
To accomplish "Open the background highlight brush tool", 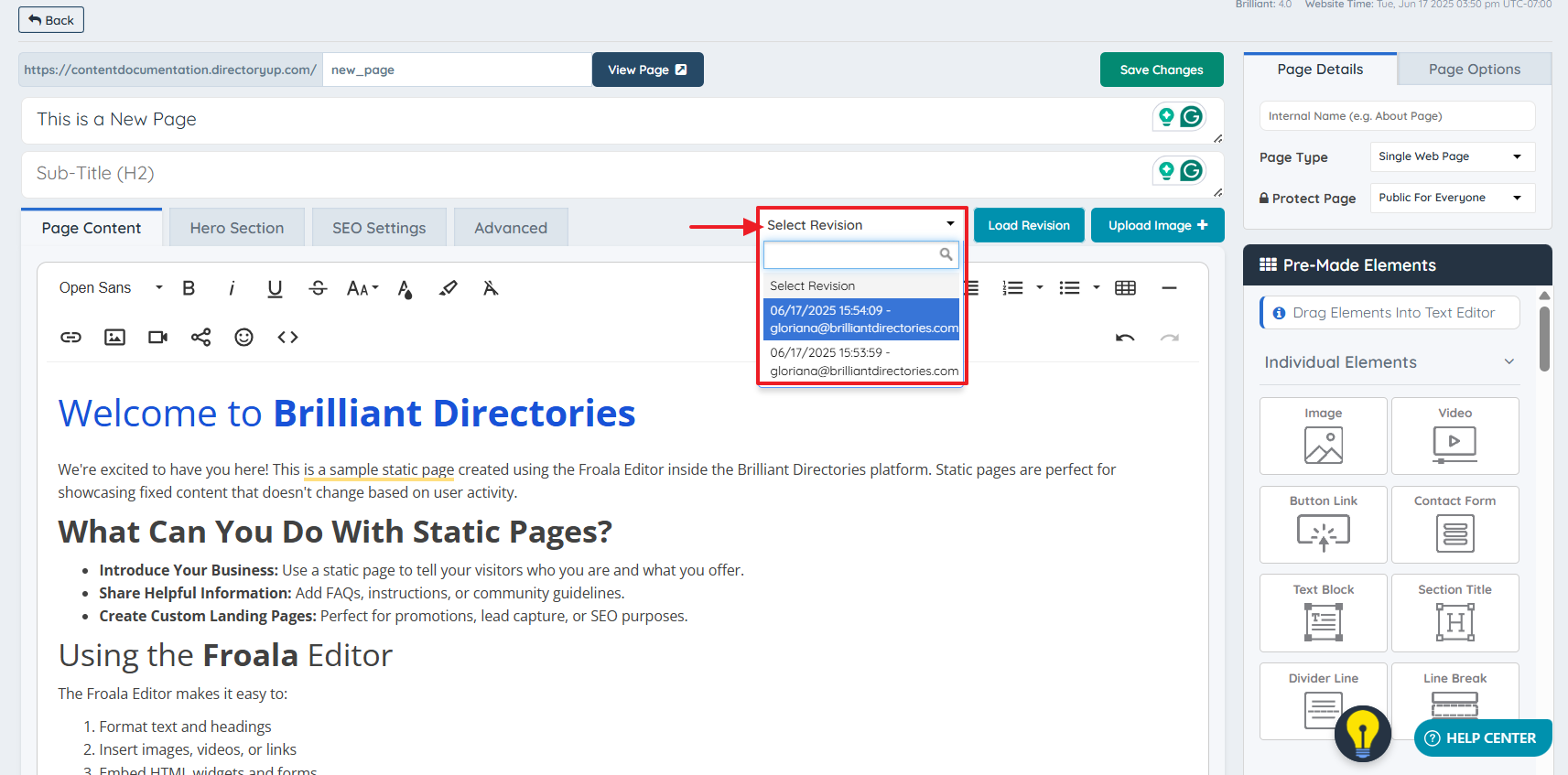I will 448,288.
